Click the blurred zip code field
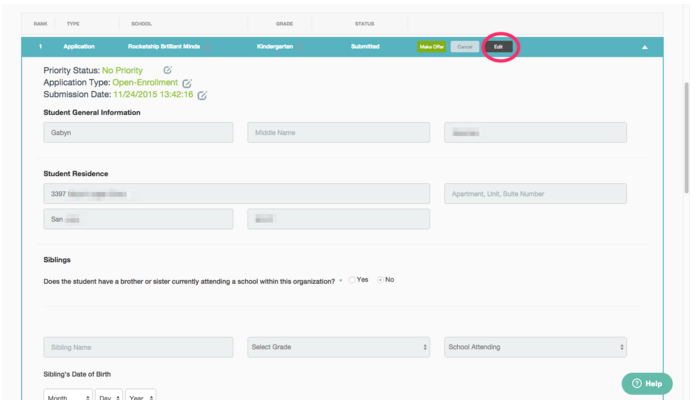This screenshot has height=403, width=695. [339, 219]
